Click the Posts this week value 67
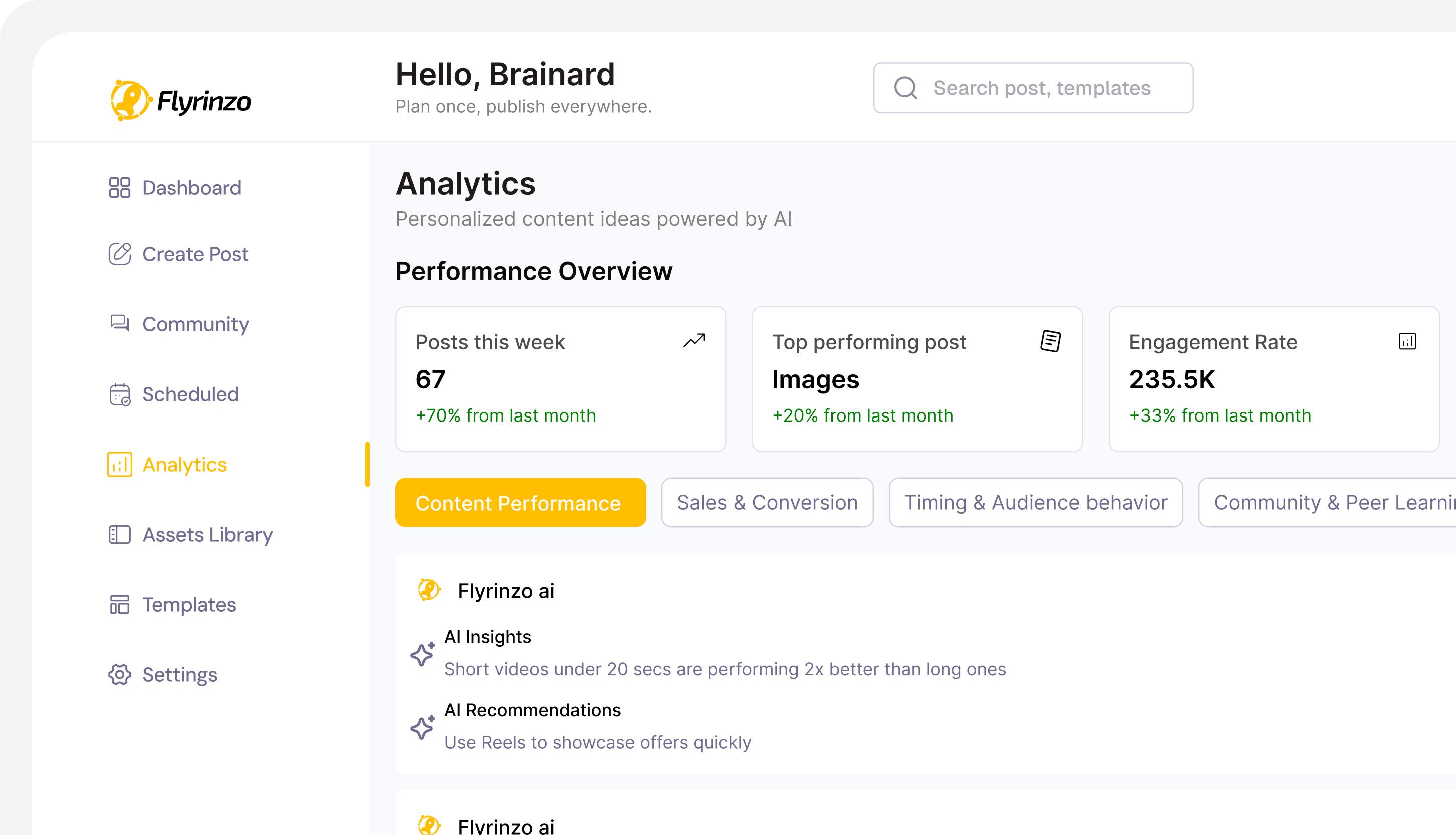 (x=430, y=379)
